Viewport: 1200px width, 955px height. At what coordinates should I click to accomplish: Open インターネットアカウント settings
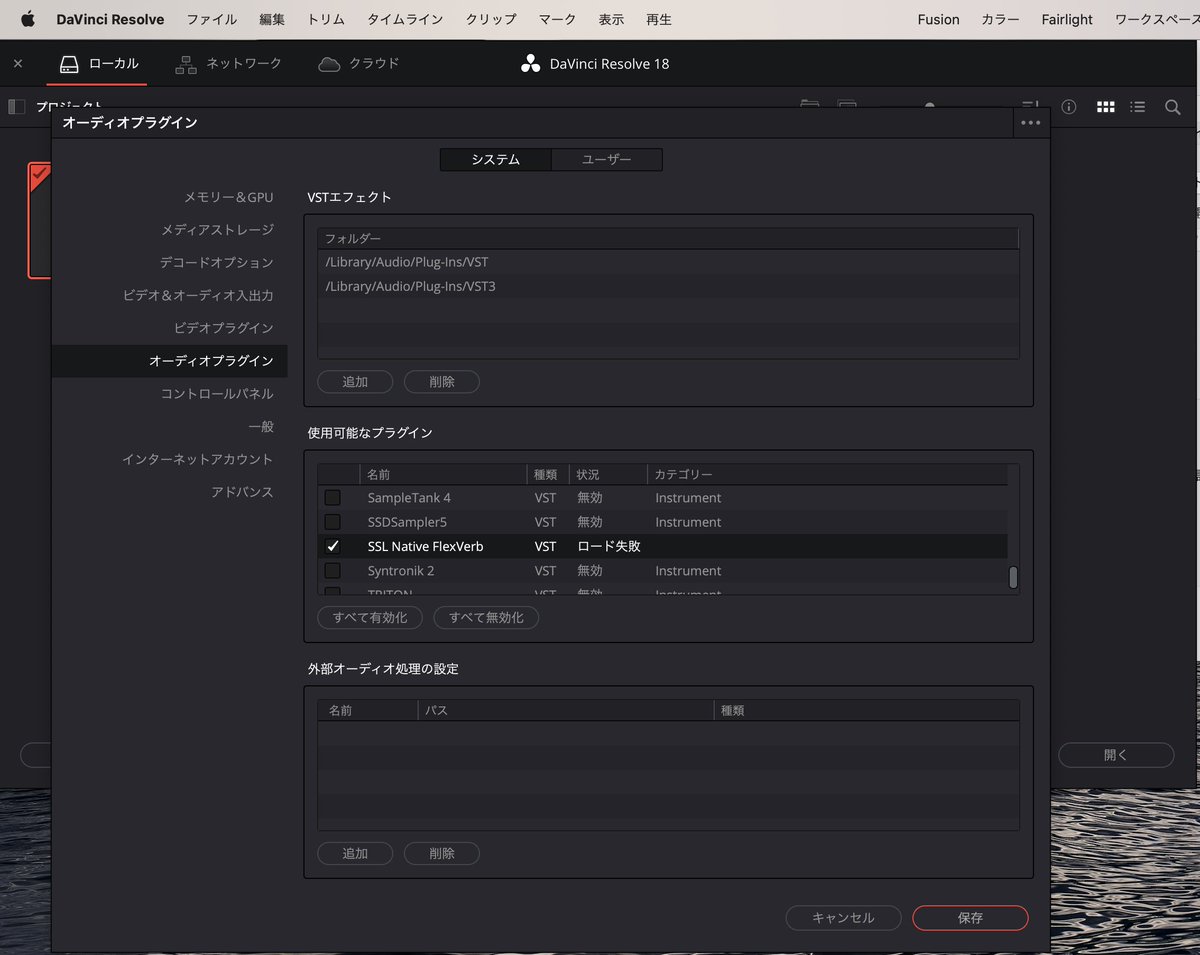pos(197,459)
